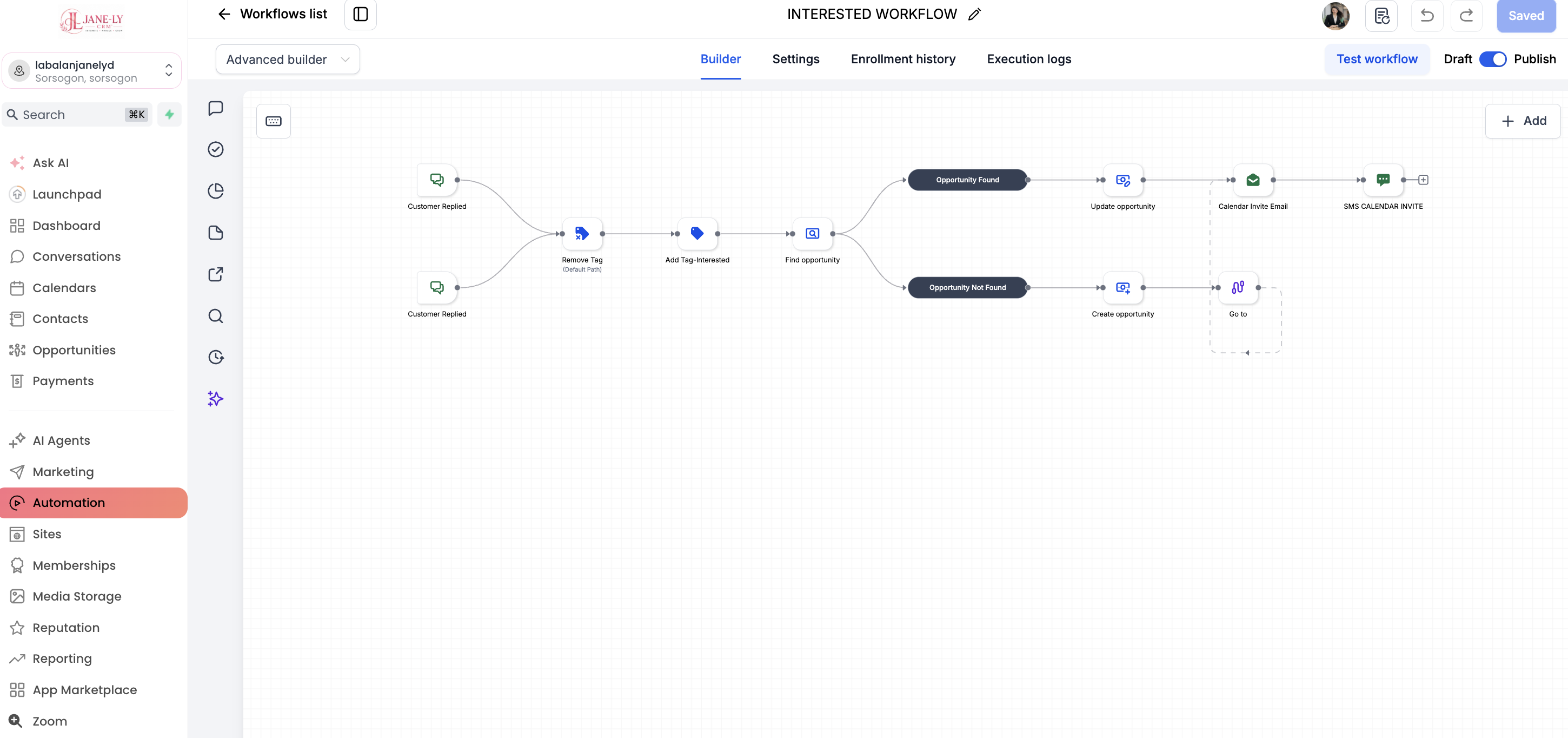Edit workflow name with pencil icon
Image resolution: width=1568 pixels, height=738 pixels.
coord(974,14)
